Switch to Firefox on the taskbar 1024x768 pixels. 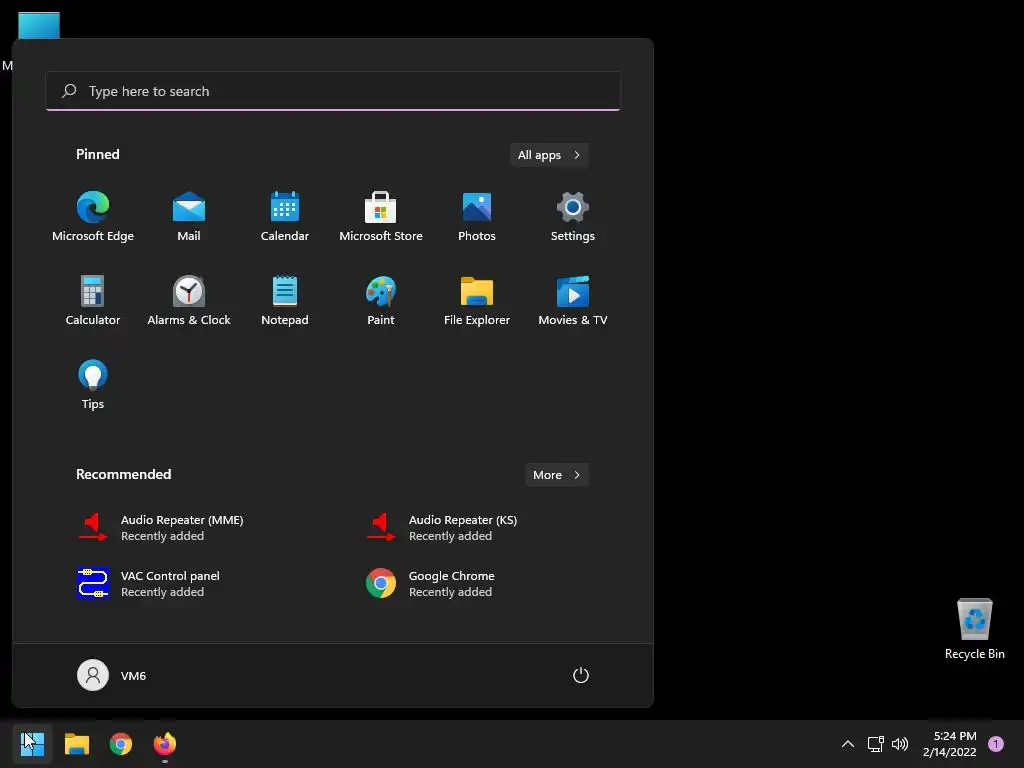pyautogui.click(x=165, y=744)
